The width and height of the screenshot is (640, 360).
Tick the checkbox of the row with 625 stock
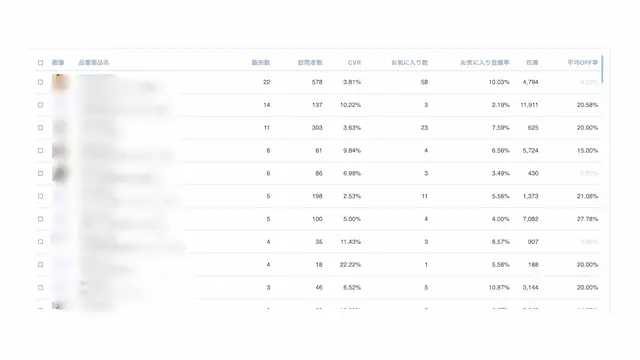[x=40, y=128]
